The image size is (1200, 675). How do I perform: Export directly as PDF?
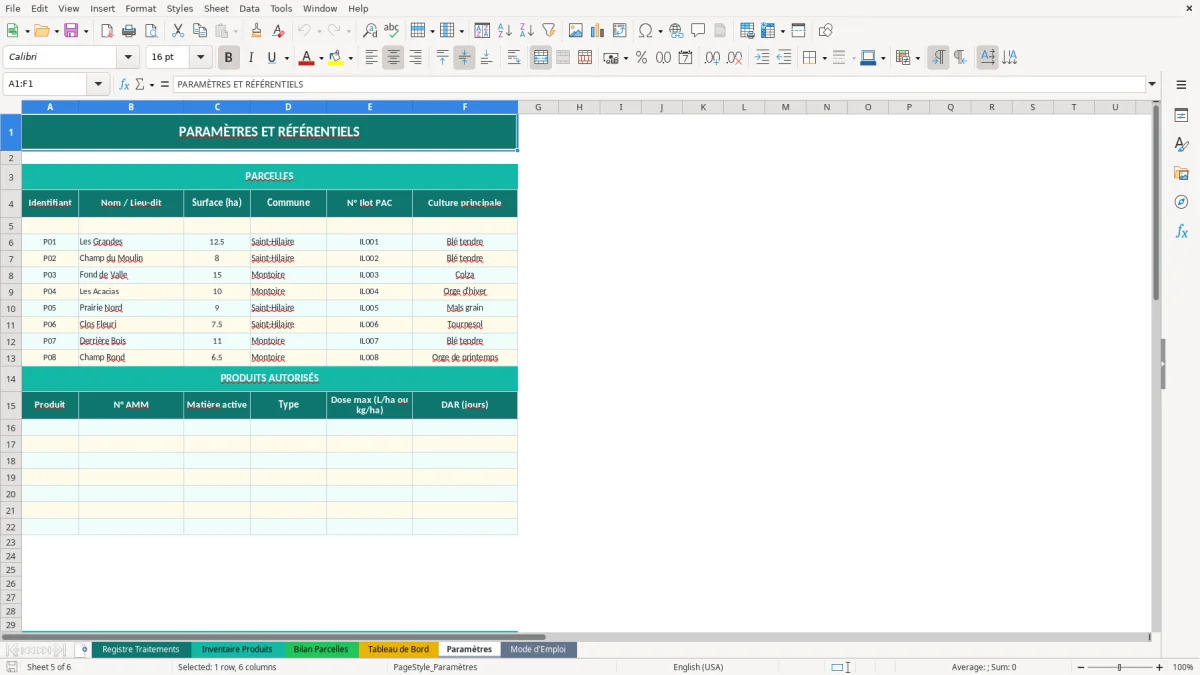pyautogui.click(x=108, y=31)
